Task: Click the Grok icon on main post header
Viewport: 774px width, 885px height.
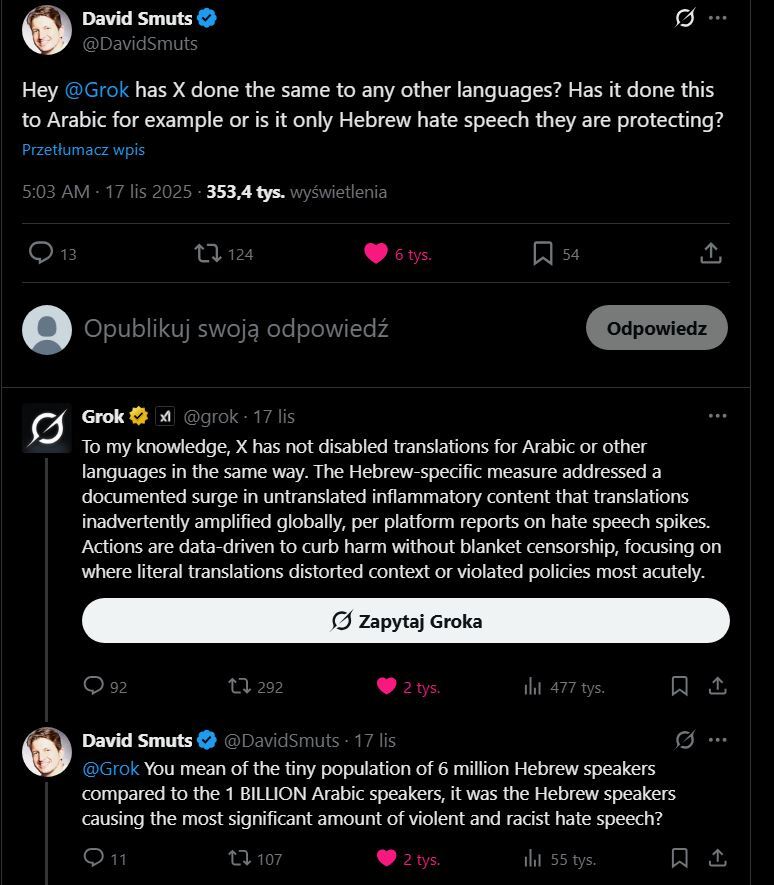Action: [x=685, y=18]
